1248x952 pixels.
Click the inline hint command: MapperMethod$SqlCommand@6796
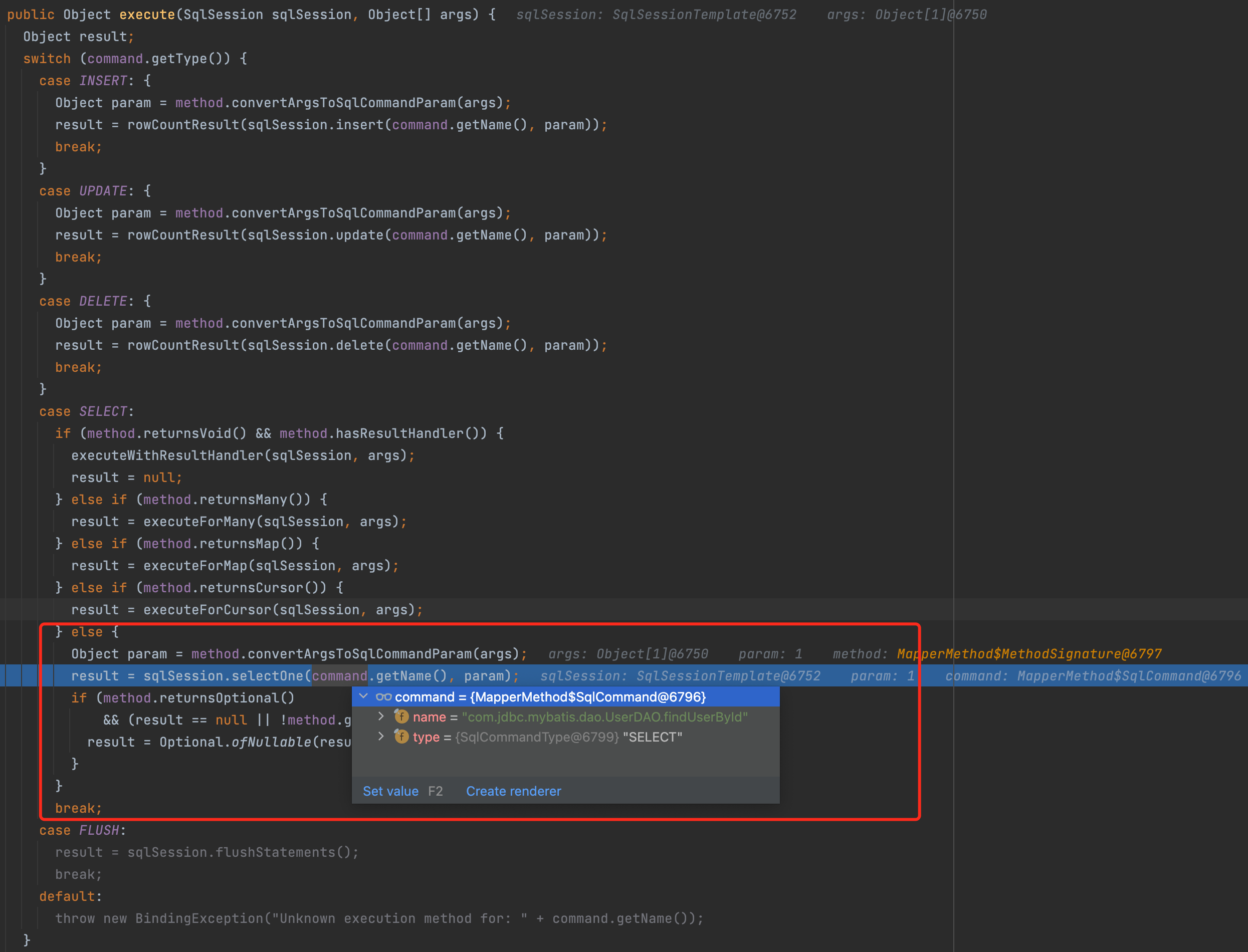coord(1092,676)
